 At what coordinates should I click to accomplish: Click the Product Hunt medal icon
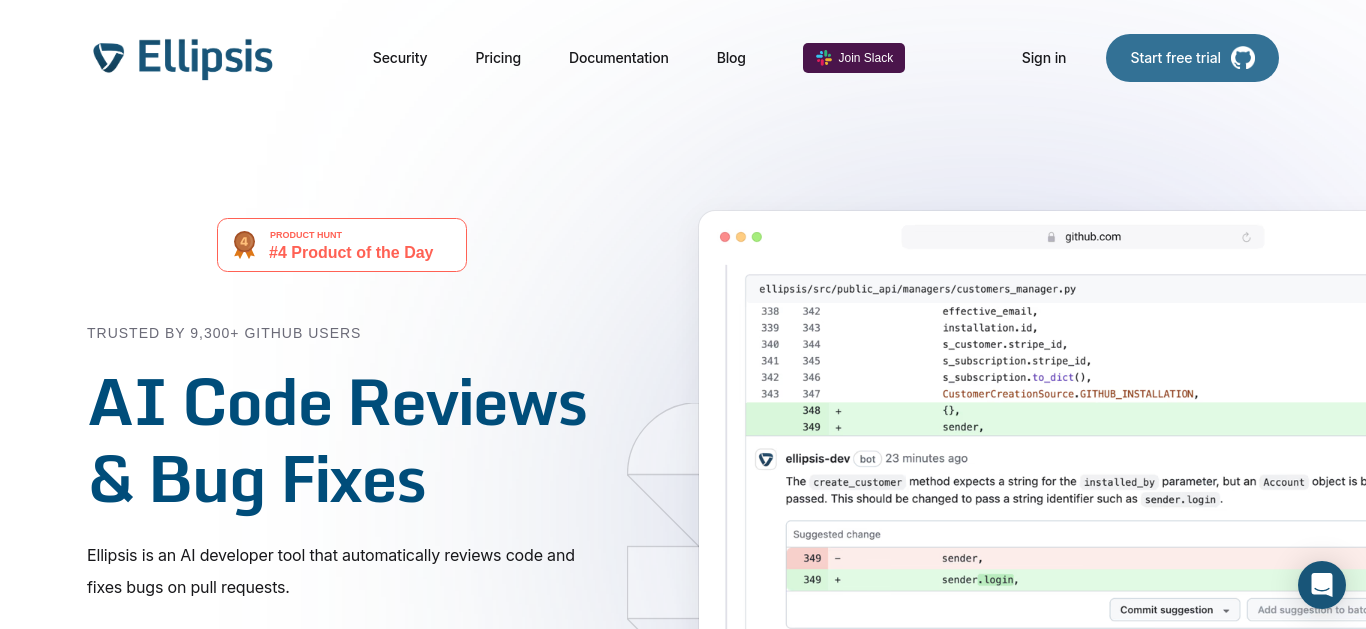244,245
